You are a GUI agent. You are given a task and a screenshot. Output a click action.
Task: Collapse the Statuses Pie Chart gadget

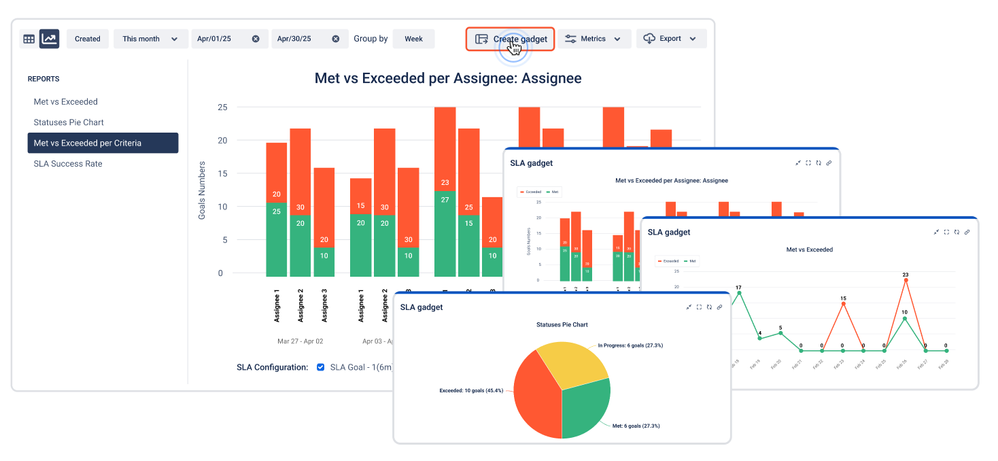point(689,307)
